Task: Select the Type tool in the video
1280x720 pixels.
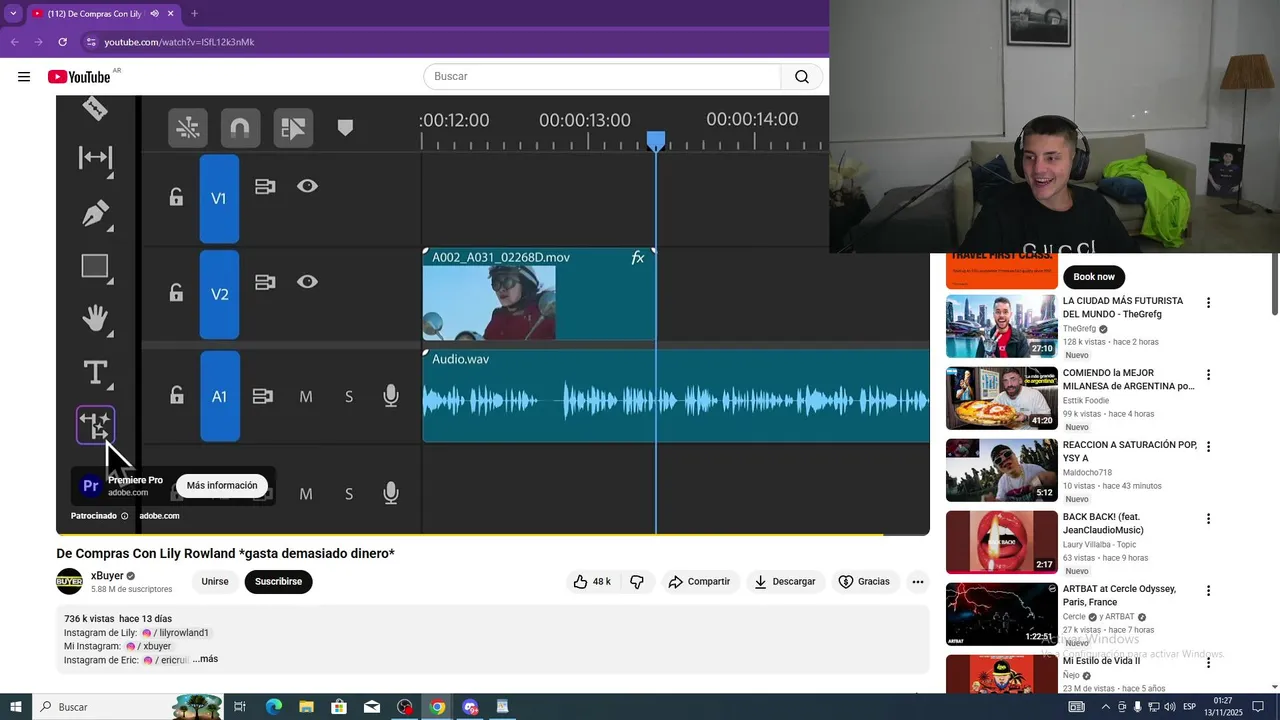Action: [x=95, y=373]
